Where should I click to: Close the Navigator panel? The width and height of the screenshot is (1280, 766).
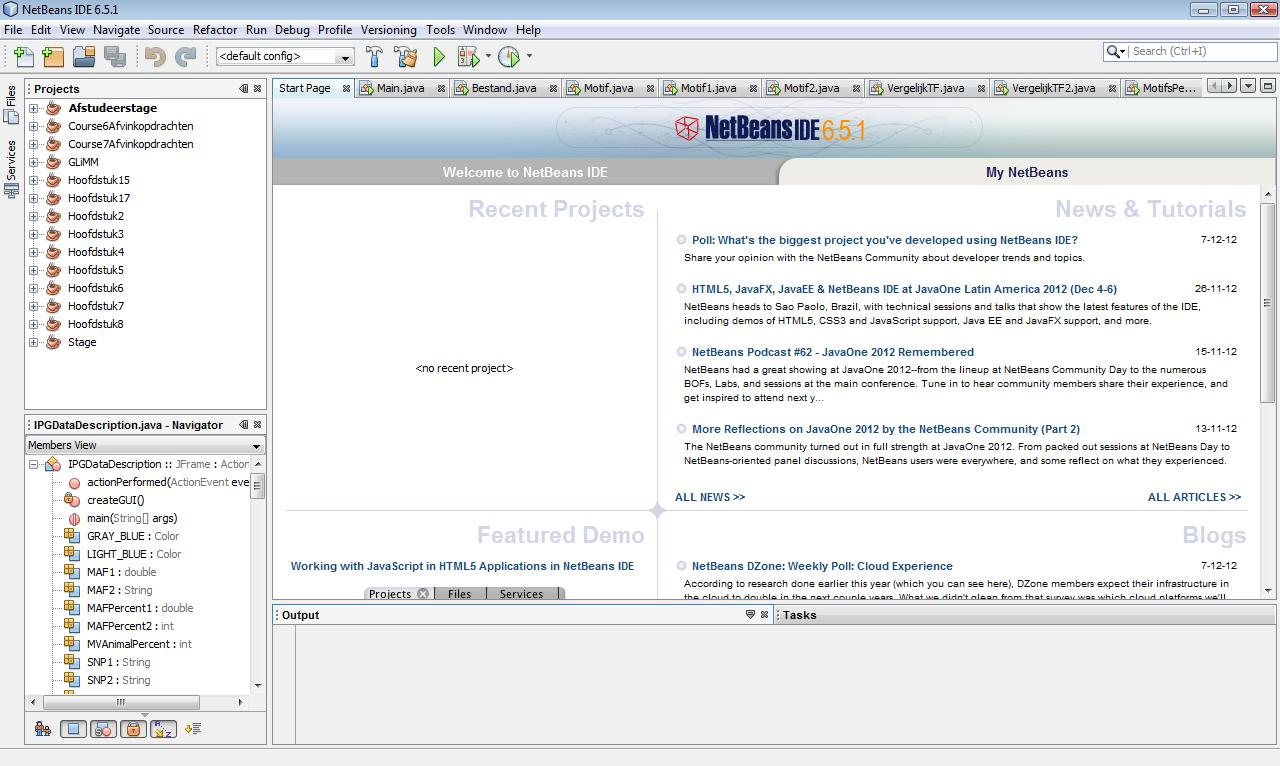tap(258, 424)
